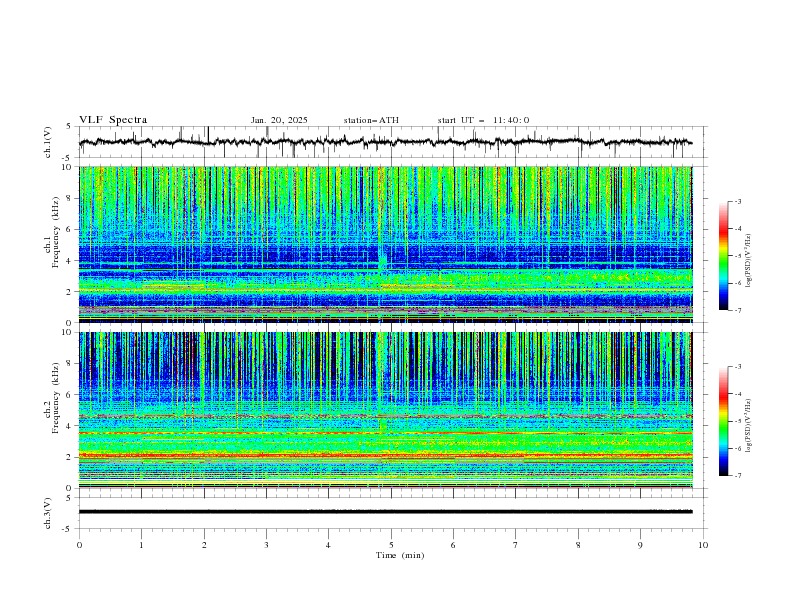Click the "-7" value on ch.2 color bar
The image size is (792, 612).
[737, 476]
